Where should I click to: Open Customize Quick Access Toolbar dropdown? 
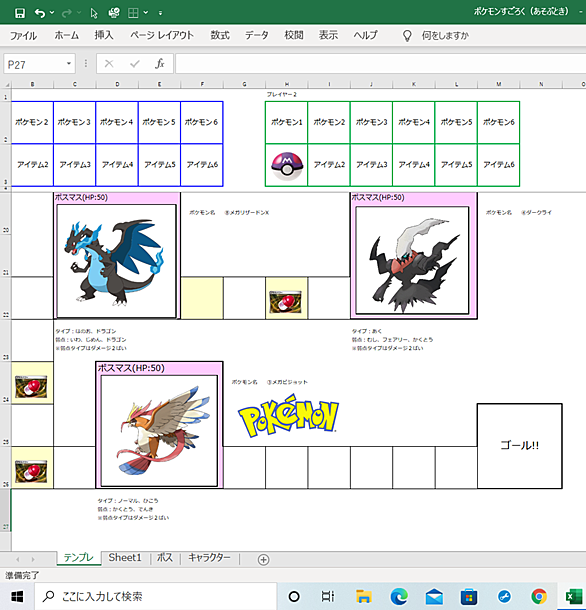(160, 13)
